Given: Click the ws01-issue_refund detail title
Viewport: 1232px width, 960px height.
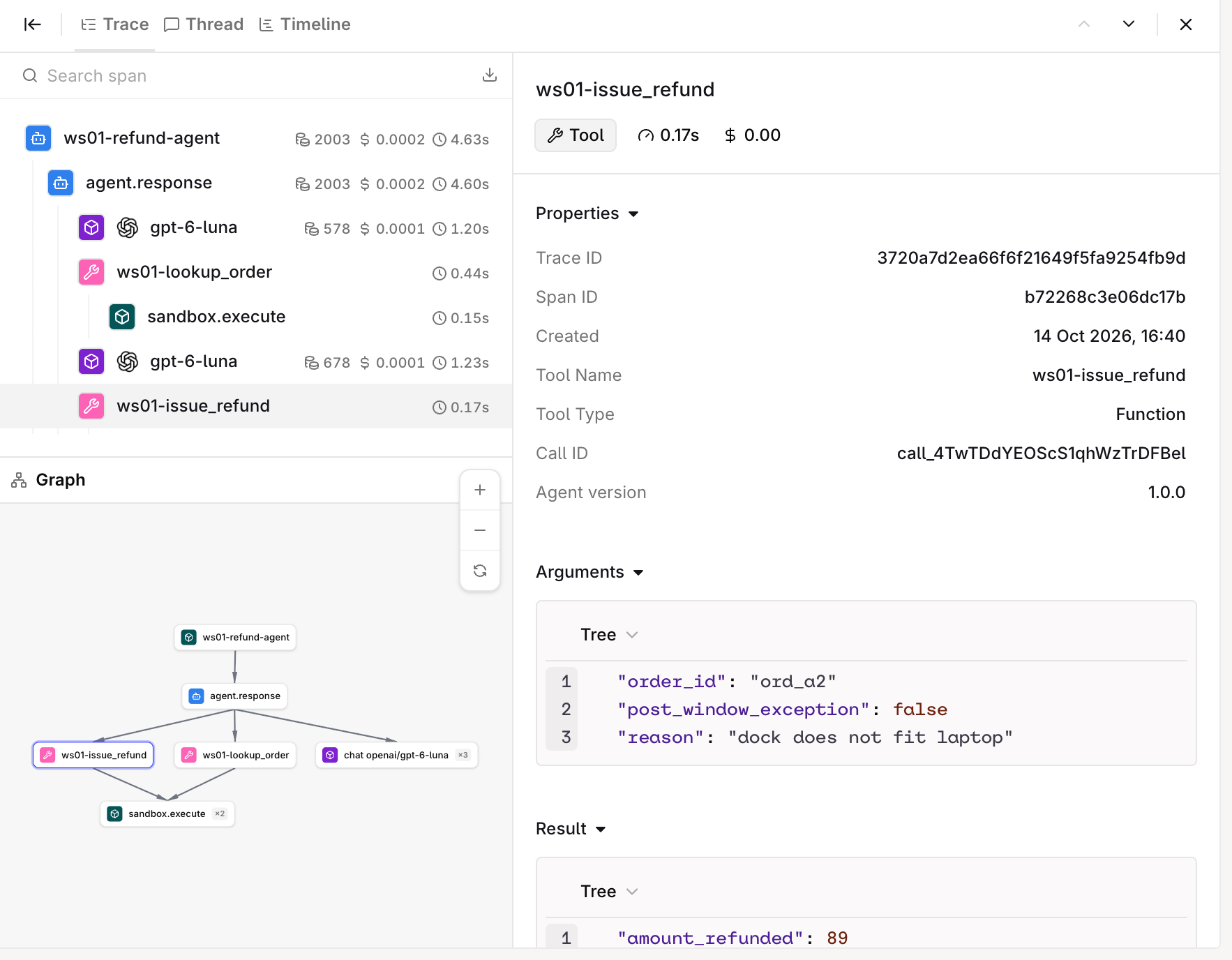Looking at the screenshot, I should [625, 89].
